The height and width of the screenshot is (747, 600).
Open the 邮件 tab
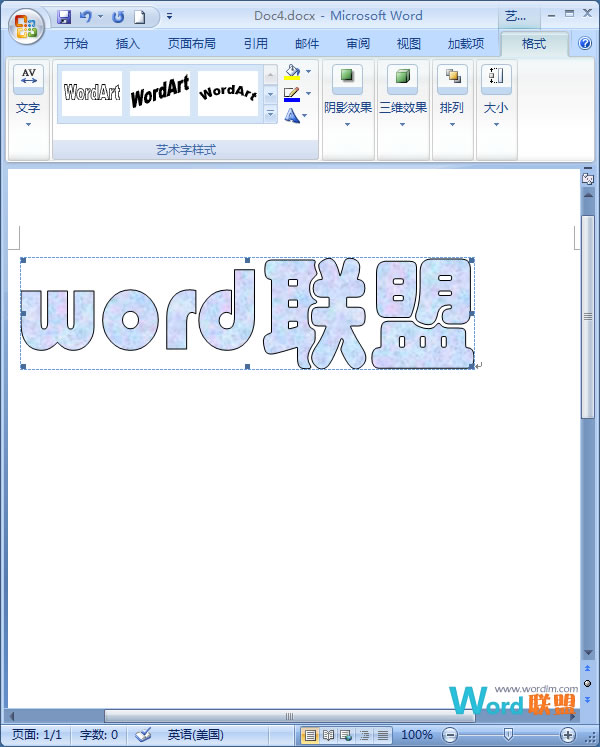pyautogui.click(x=307, y=44)
